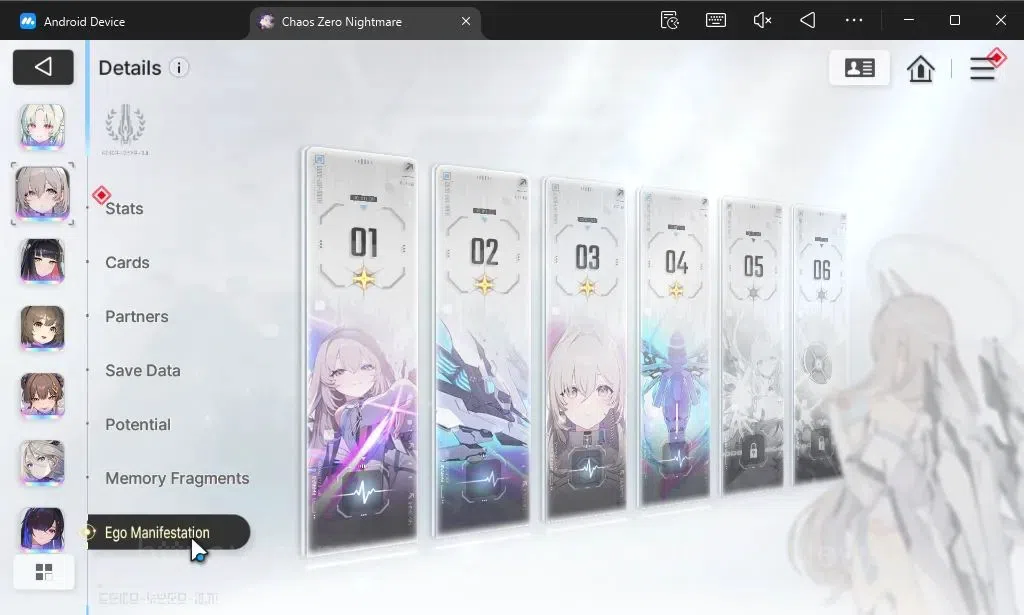Open the hamburger menu at top right
Image resolution: width=1024 pixels, height=615 pixels.
click(x=982, y=68)
